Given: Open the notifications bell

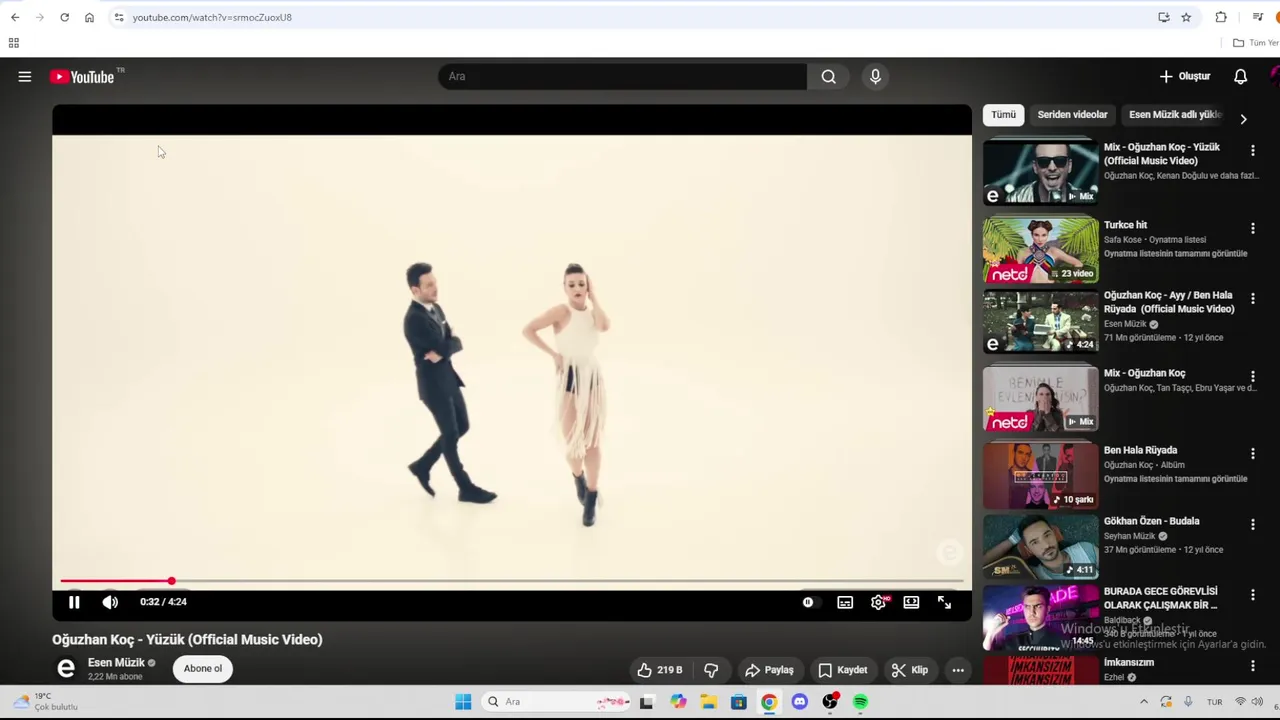Looking at the screenshot, I should pos(1240,77).
